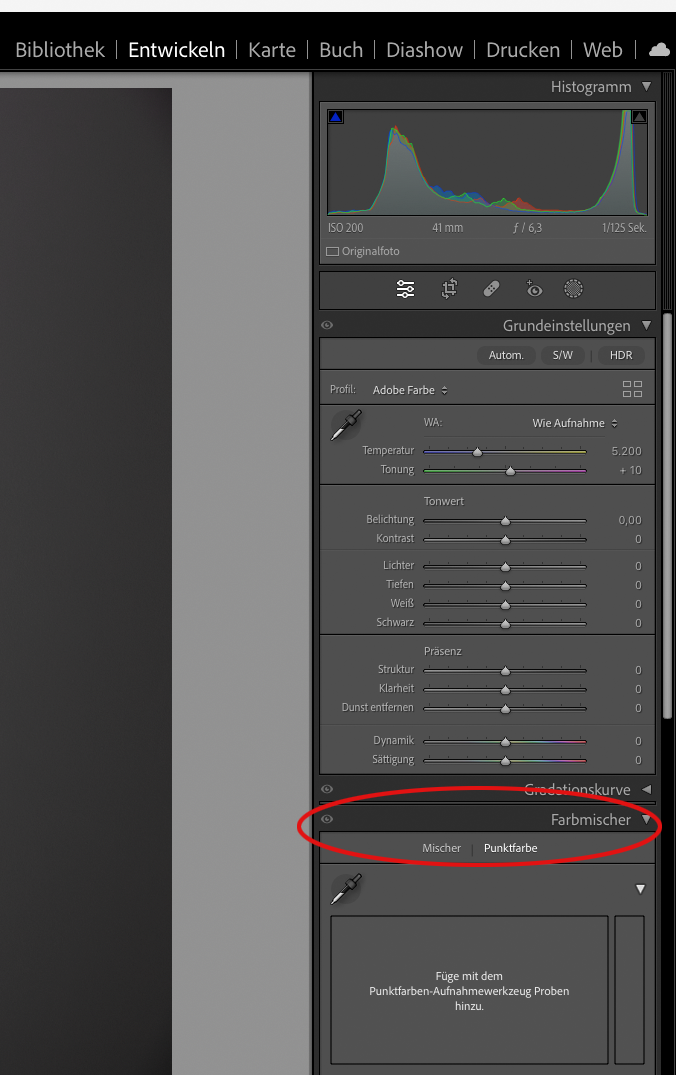Toggle Gradationskurve panel eye visibility
Screen dimensions: 676x1075
pos(327,789)
